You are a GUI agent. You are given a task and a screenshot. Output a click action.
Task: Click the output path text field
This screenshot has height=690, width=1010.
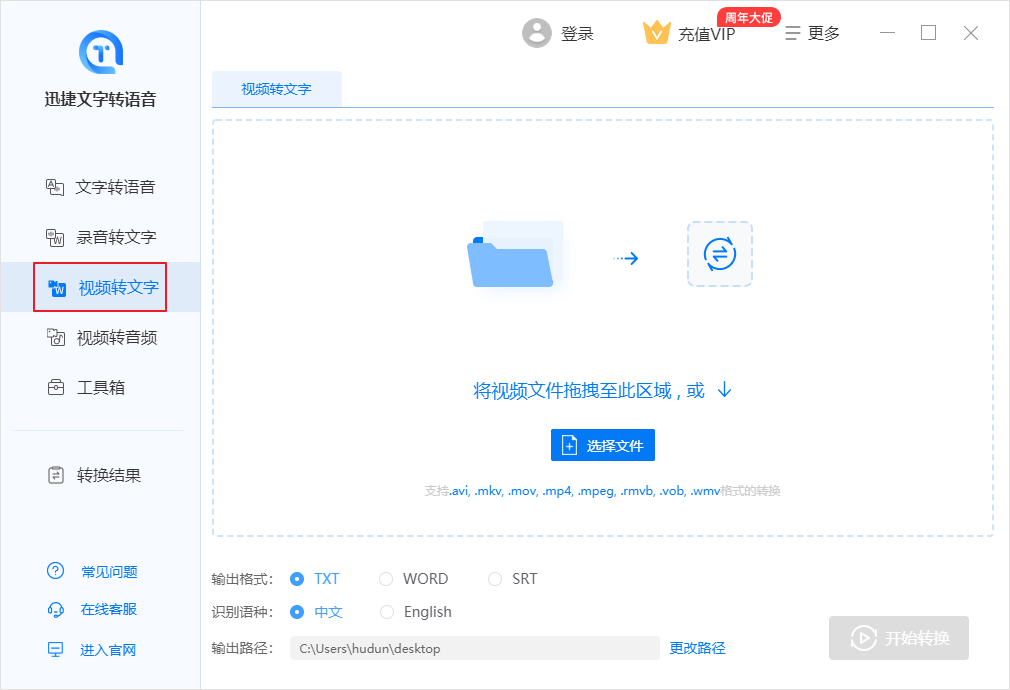[x=475, y=648]
